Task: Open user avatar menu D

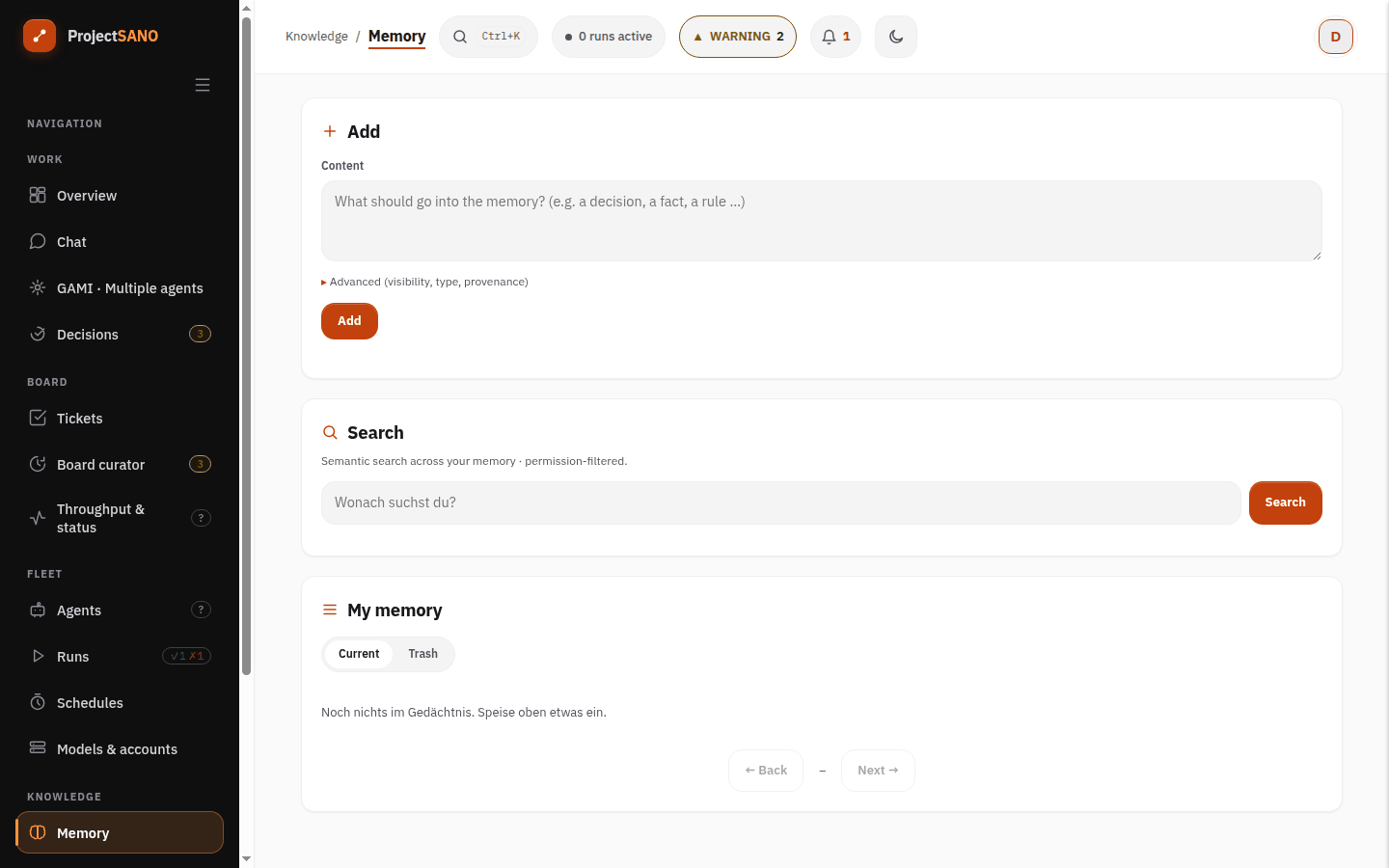Action: [x=1336, y=37]
